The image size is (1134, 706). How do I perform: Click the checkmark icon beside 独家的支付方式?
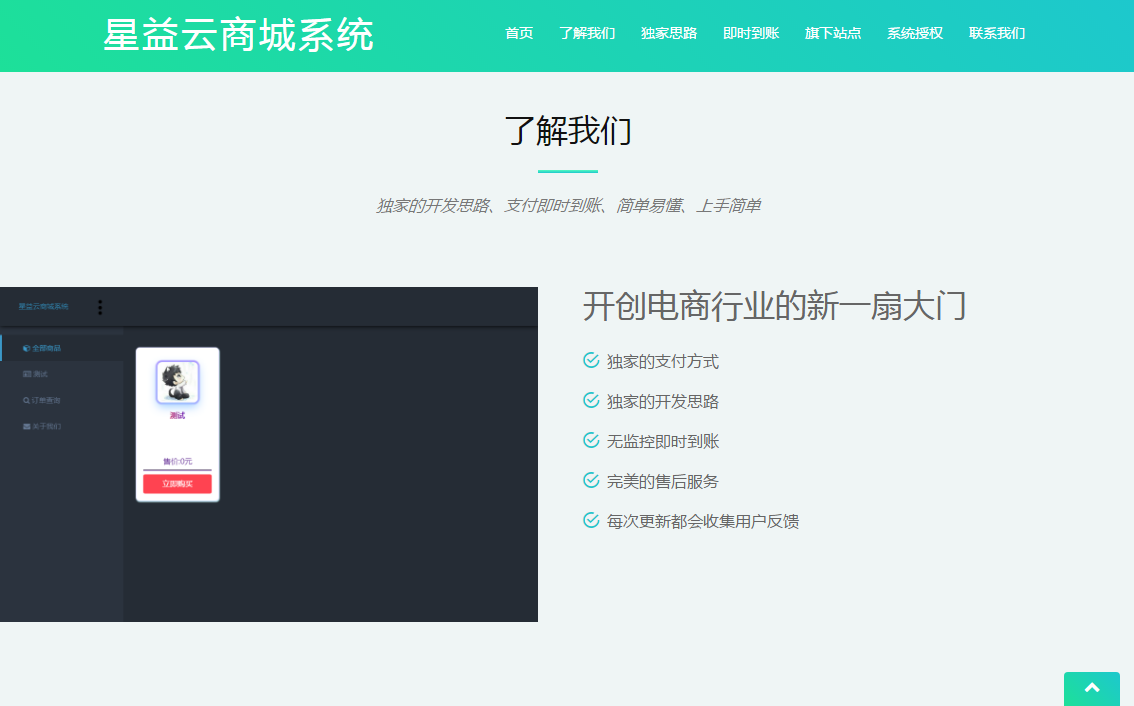pyautogui.click(x=589, y=360)
